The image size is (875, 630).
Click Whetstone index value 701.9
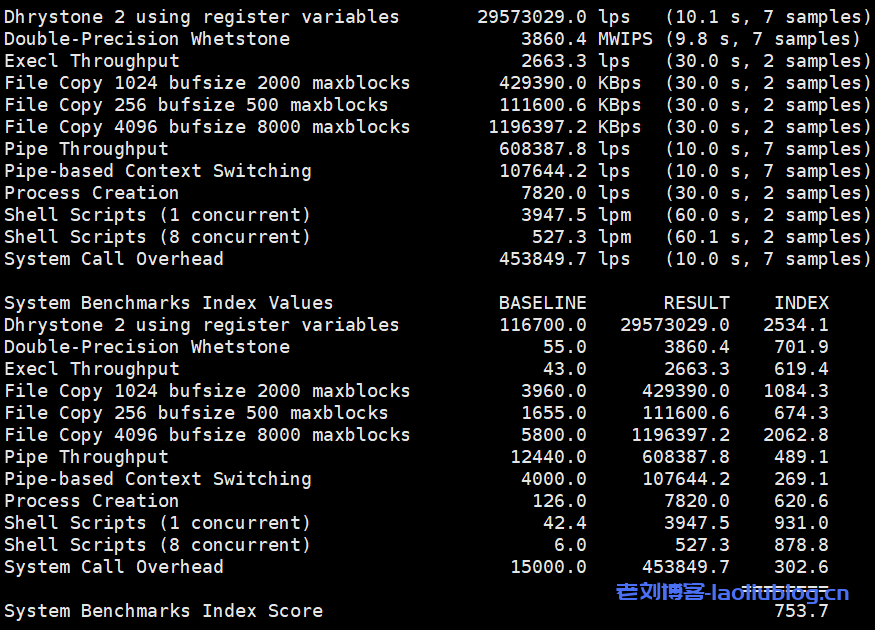[801, 347]
